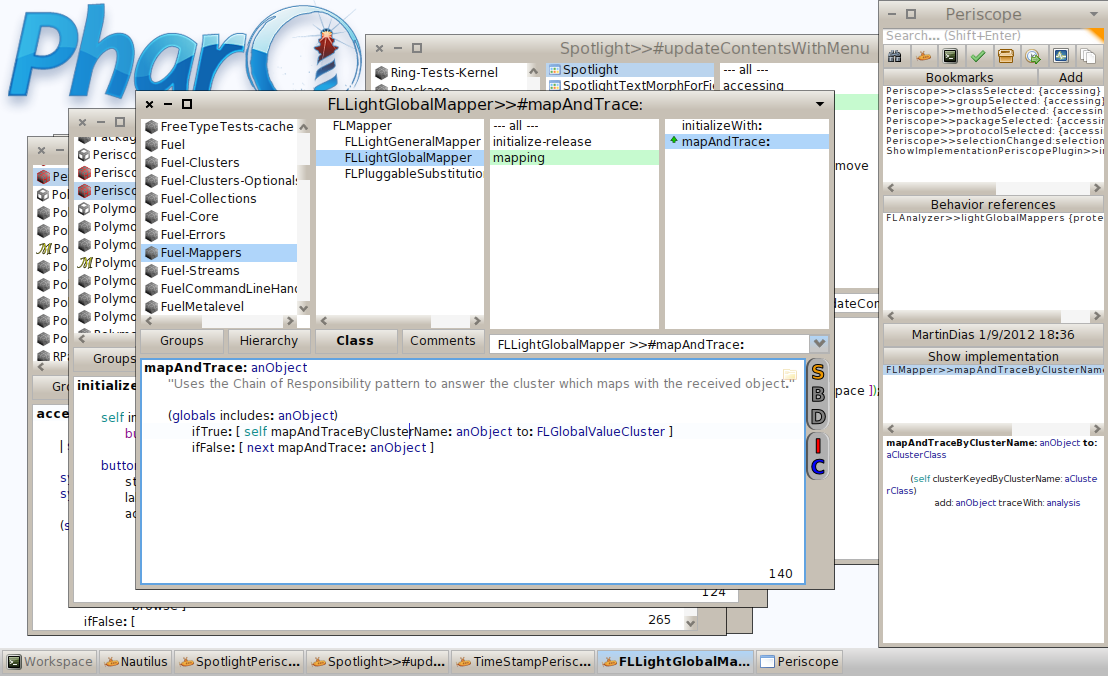
Task: Click the binoculars icon in Periscope toolbar
Action: pos(894,57)
